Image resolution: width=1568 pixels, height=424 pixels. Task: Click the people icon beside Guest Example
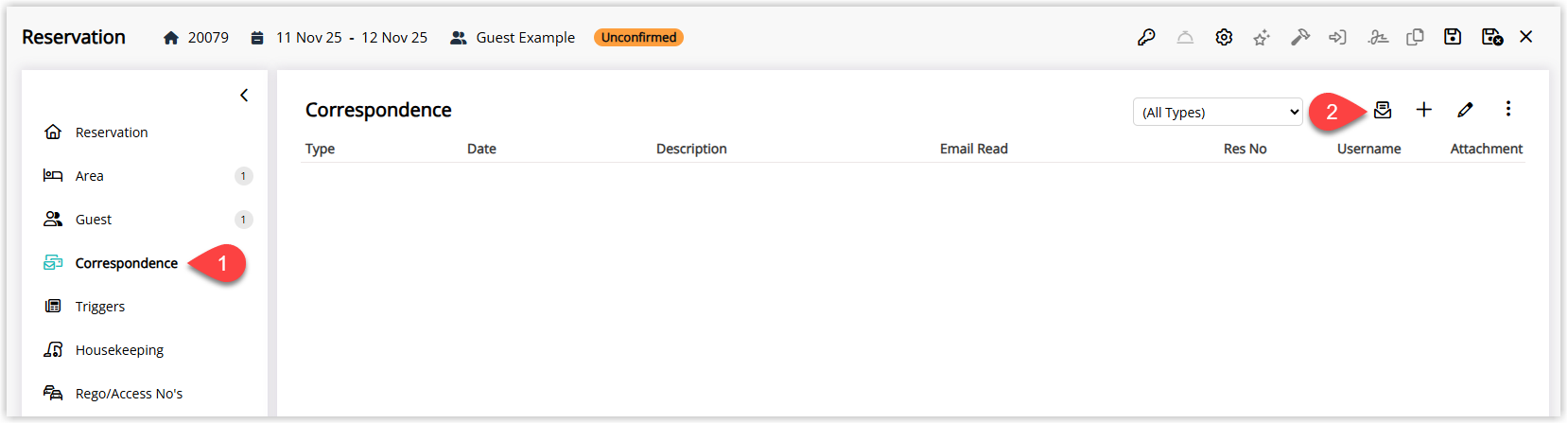point(459,38)
